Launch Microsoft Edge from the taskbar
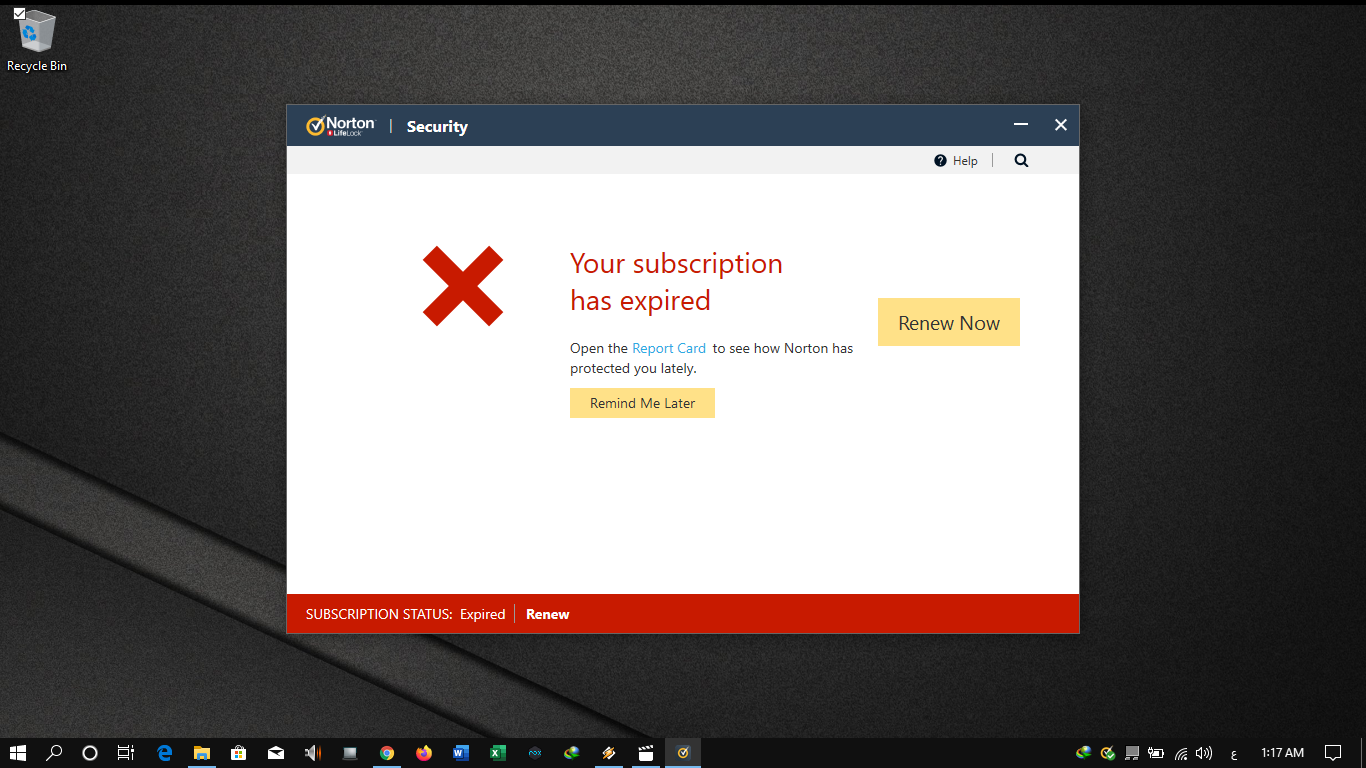The width and height of the screenshot is (1366, 768). (165, 753)
